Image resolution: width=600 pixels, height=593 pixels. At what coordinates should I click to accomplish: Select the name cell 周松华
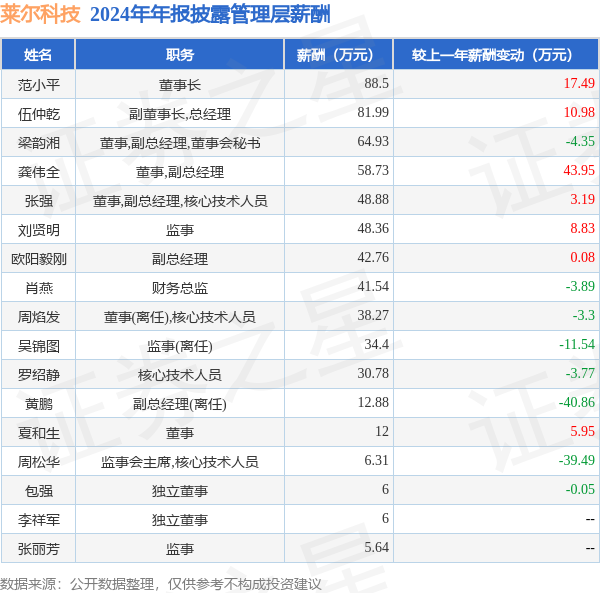coord(39,462)
